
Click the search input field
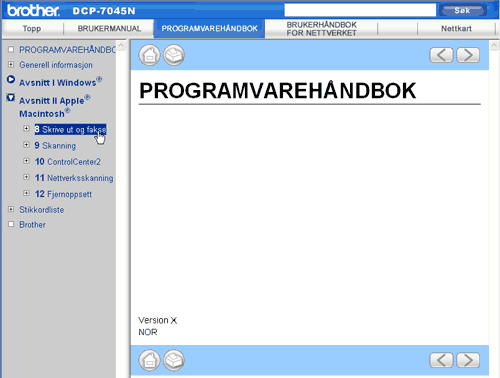360,10
